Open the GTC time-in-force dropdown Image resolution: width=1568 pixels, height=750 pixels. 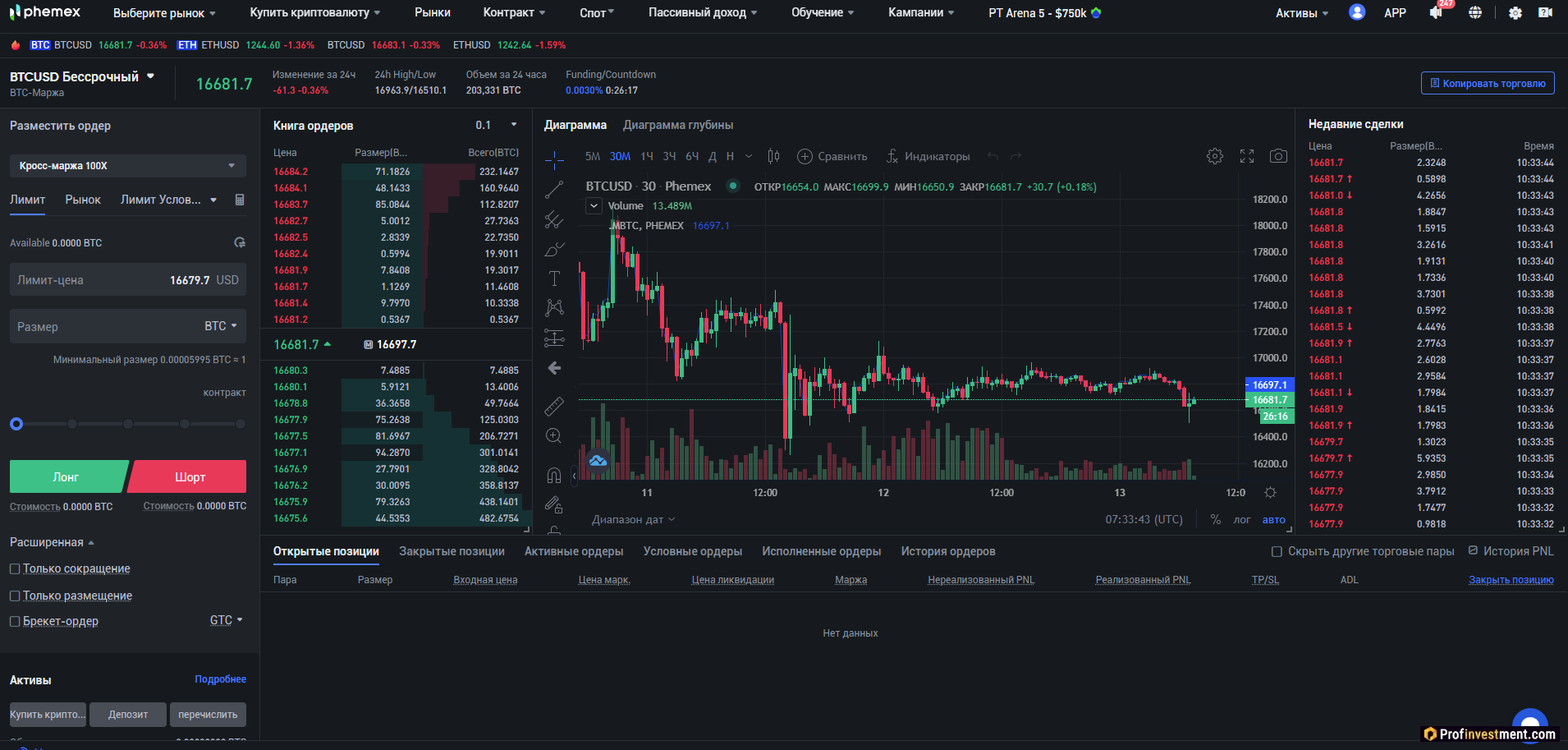tap(226, 620)
